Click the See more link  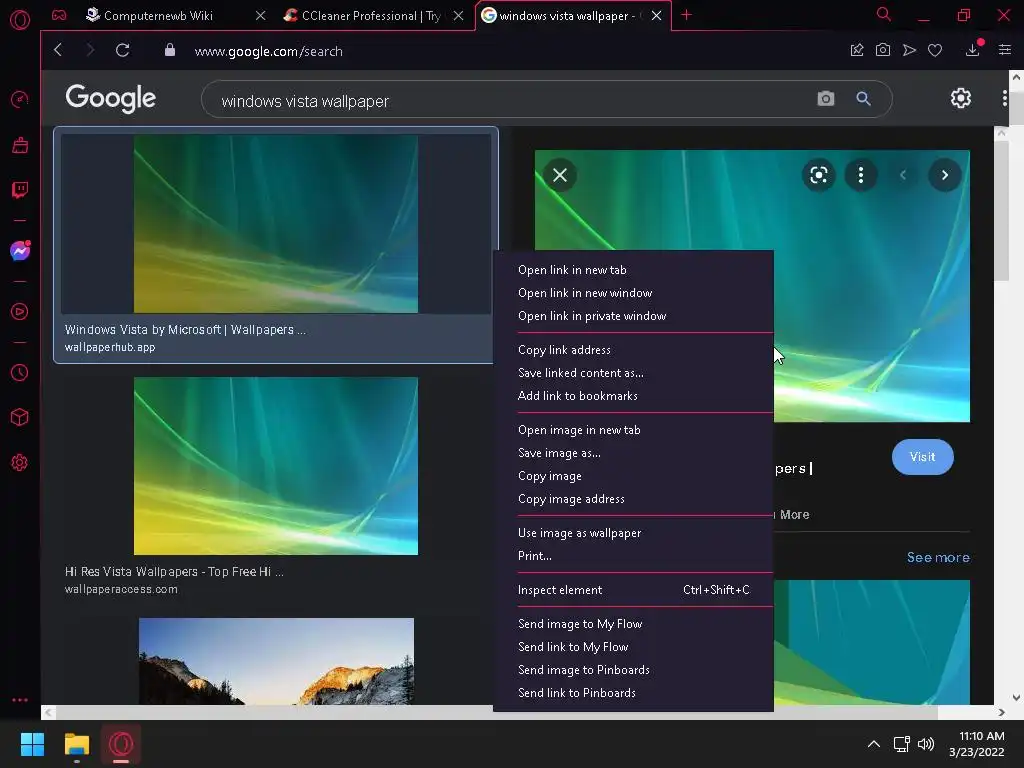pos(938,557)
